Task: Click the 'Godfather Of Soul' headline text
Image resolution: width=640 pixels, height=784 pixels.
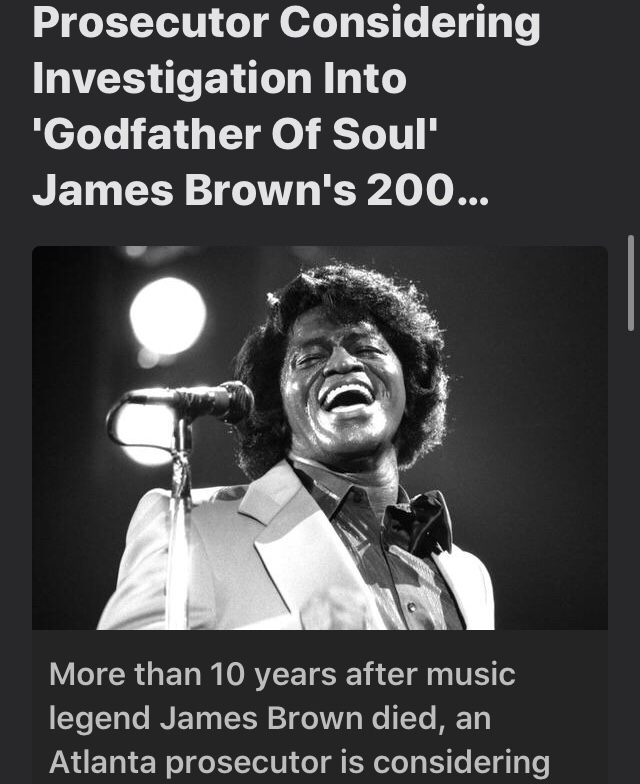Action: pyautogui.click(x=234, y=134)
